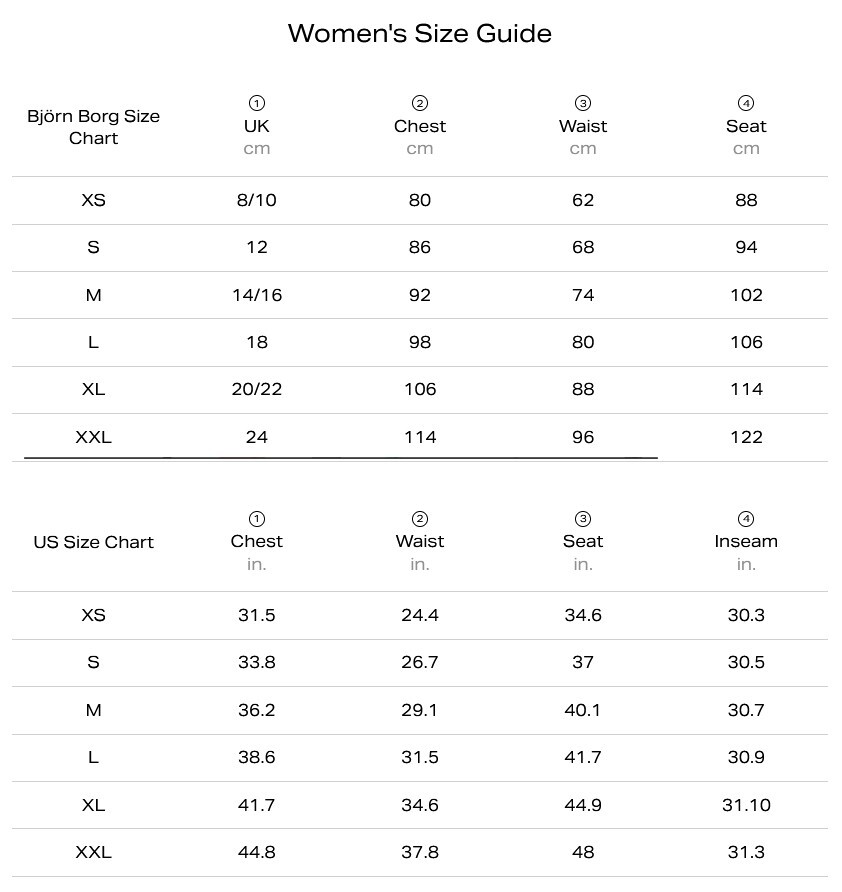Select the US Size Chart heading
842x892 pixels.
pos(93,542)
